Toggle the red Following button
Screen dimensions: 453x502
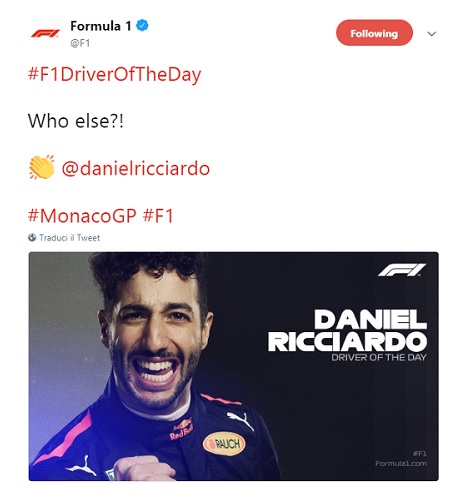pyautogui.click(x=374, y=33)
